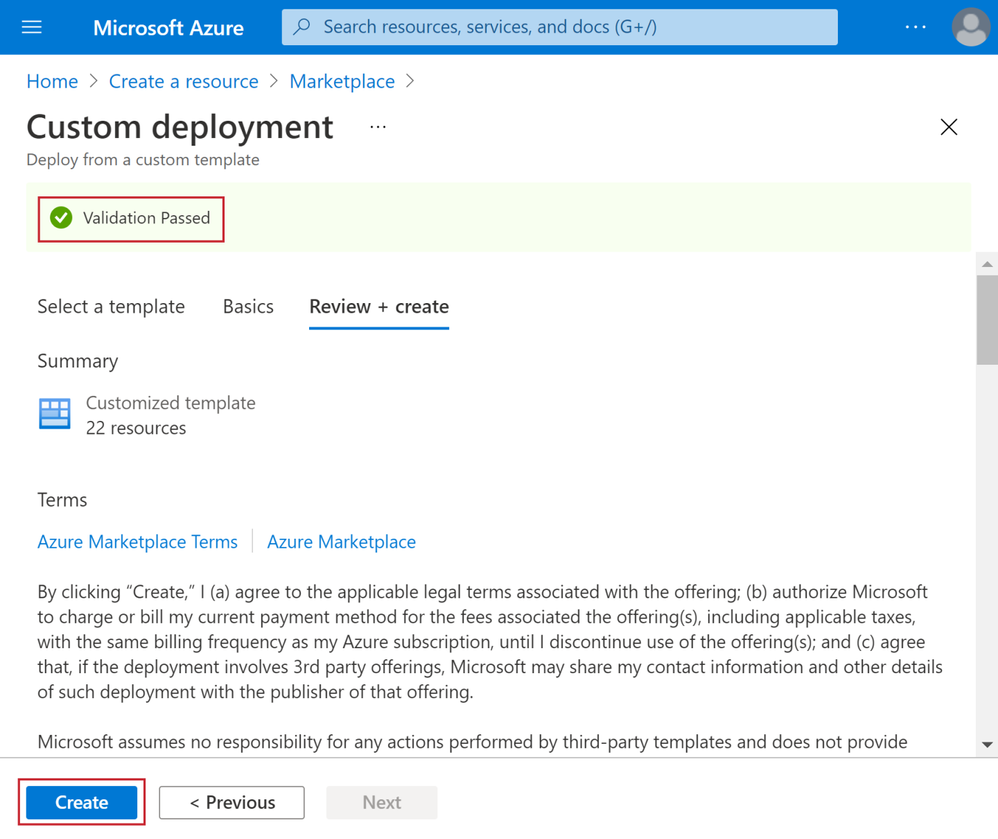
Task: Focus the search resources input field
Action: pyautogui.click(x=570, y=27)
